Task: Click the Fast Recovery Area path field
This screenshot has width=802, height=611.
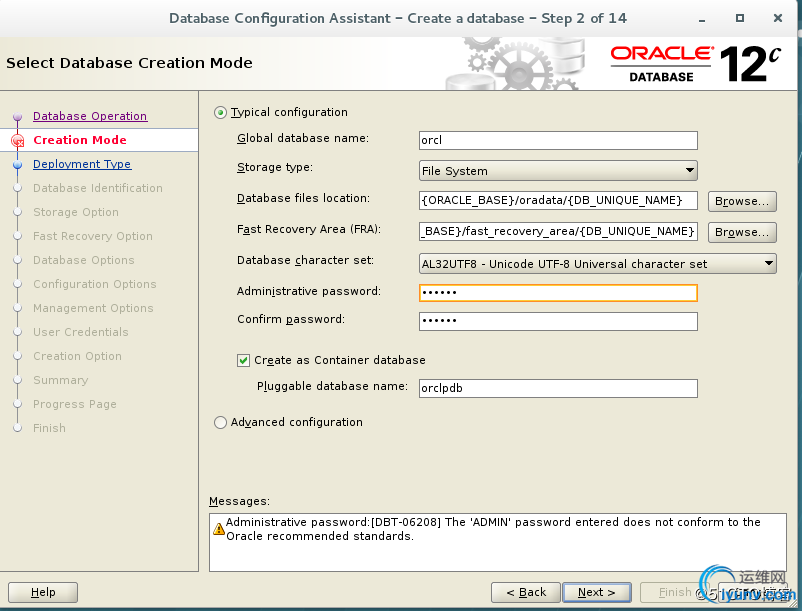Action: 558,231
